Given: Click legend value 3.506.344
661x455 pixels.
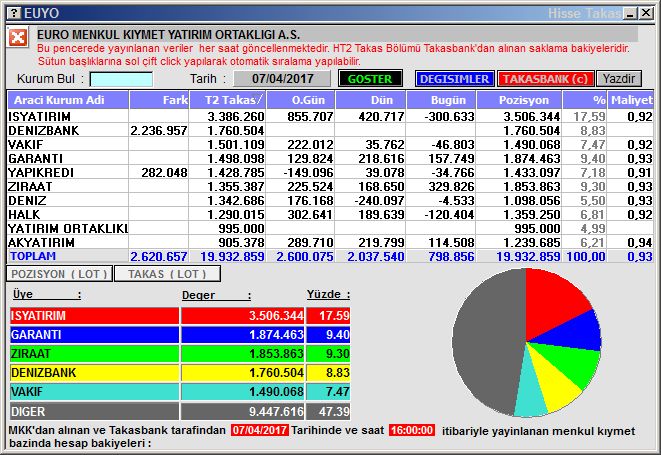Looking at the screenshot, I should 276,315.
